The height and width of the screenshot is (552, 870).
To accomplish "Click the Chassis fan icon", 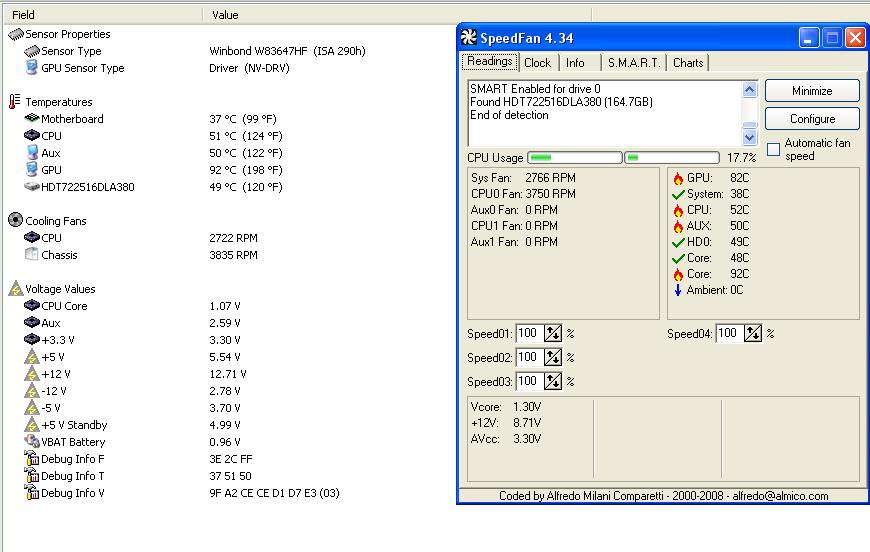I will pos(32,254).
